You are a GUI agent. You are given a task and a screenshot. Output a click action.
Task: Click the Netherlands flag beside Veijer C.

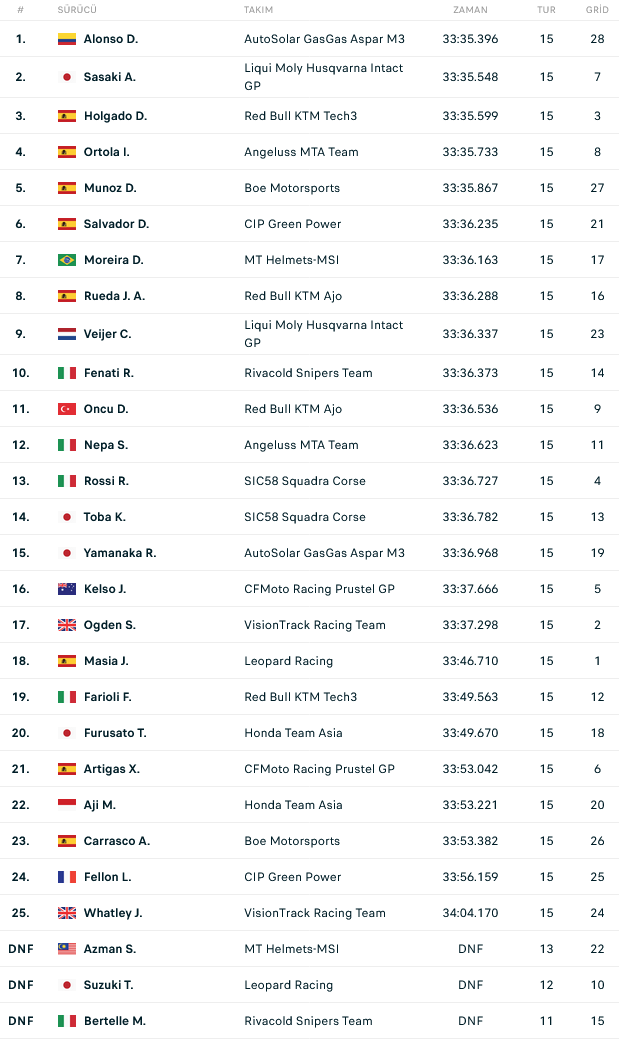pos(66,334)
